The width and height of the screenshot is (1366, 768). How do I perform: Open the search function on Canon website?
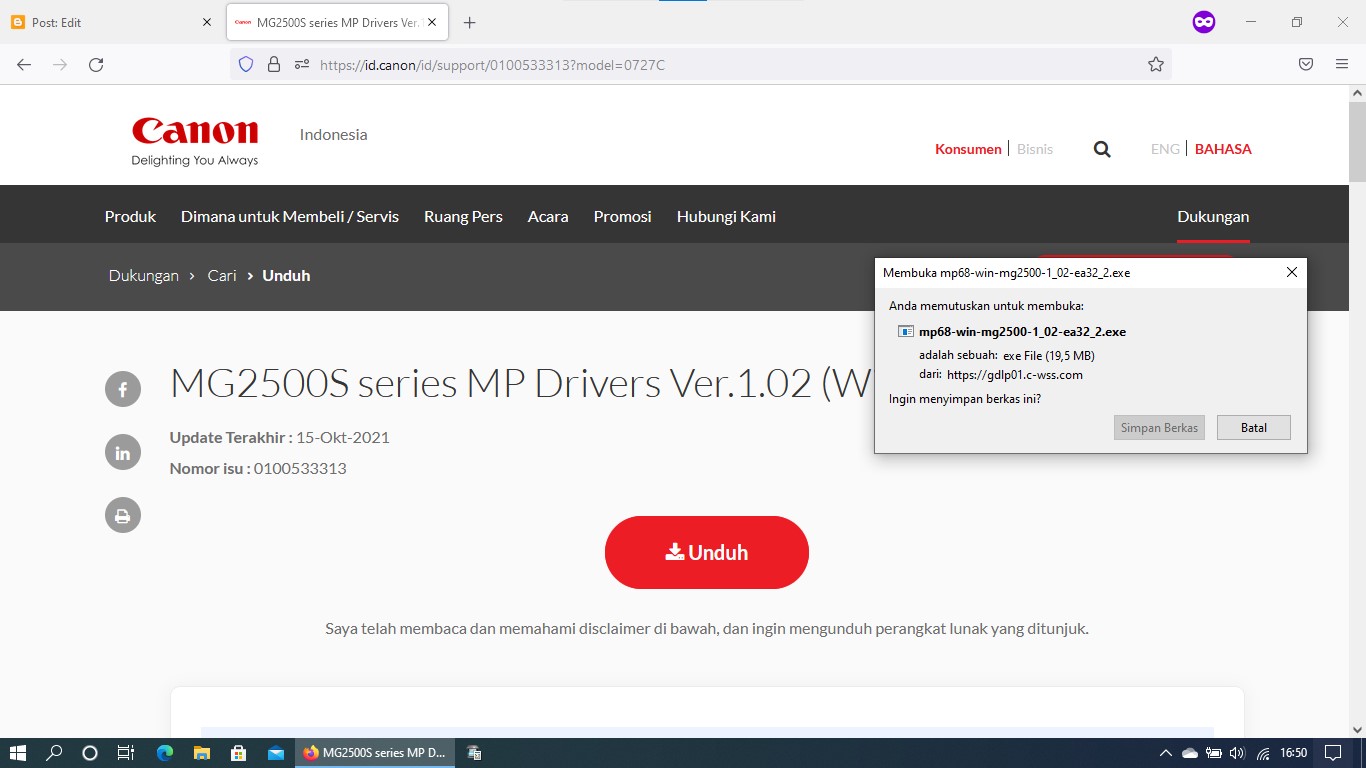pos(1101,148)
